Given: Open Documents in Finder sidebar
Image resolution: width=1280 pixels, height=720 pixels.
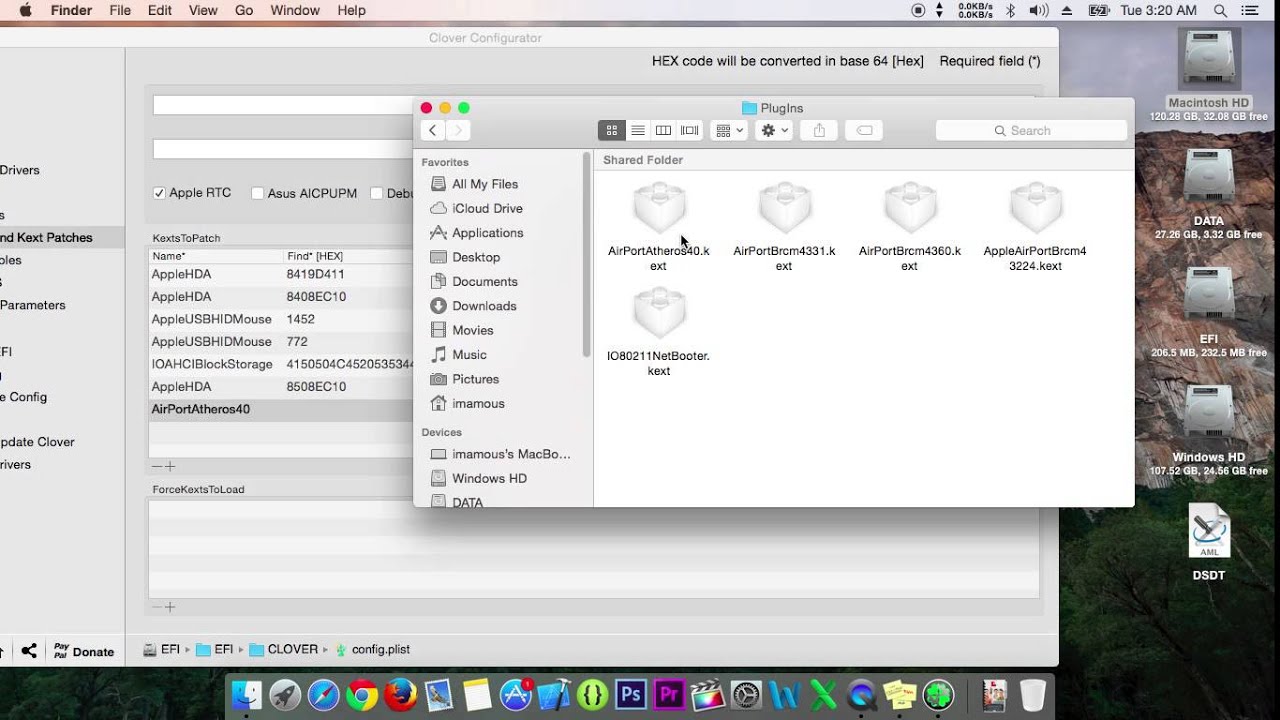Looking at the screenshot, I should [x=484, y=282].
